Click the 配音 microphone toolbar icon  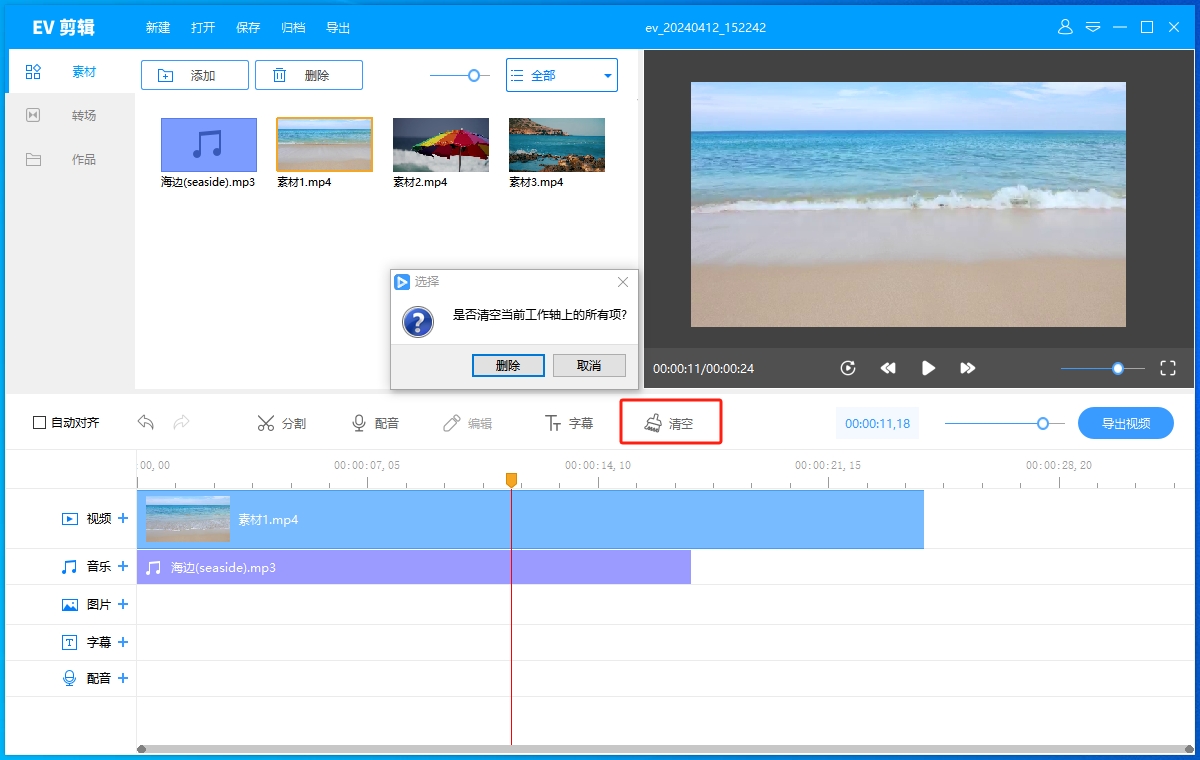click(375, 423)
